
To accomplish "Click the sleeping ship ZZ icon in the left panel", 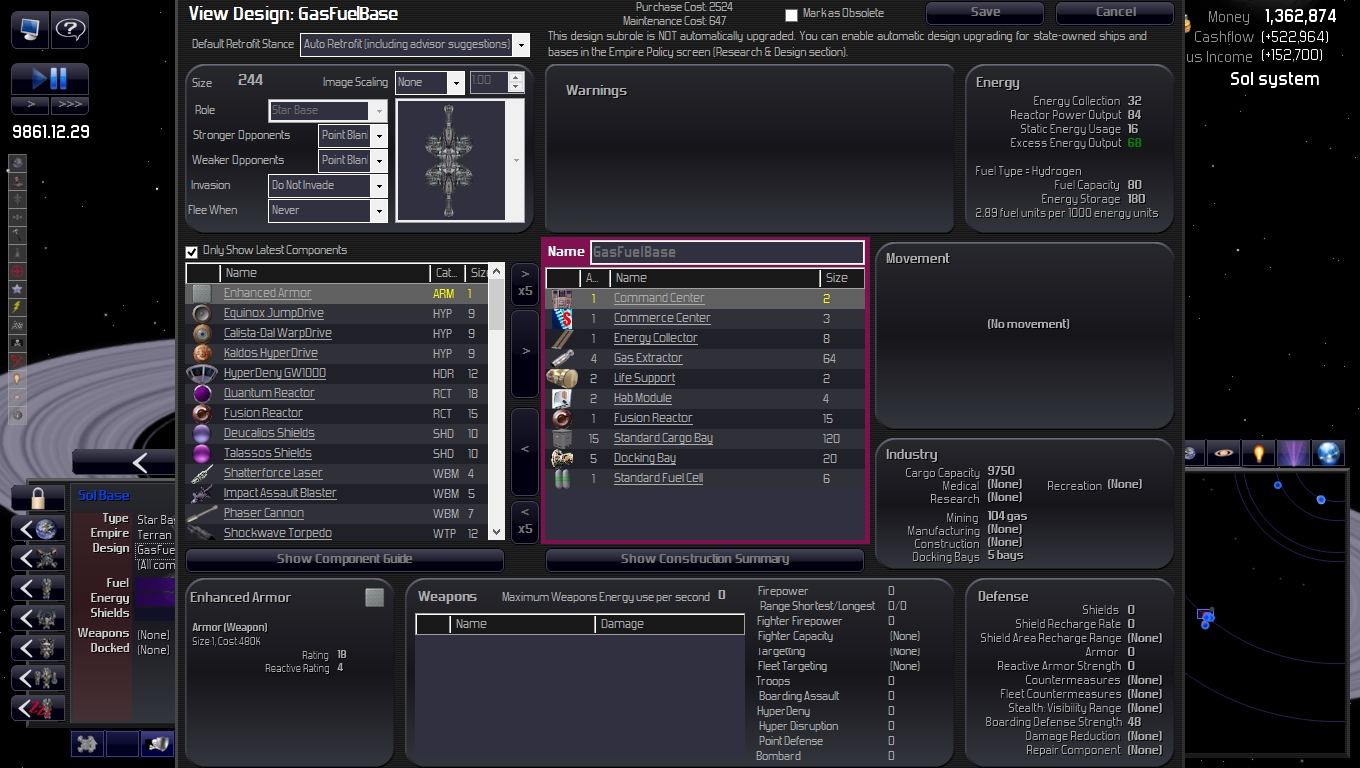I will 38,709.
